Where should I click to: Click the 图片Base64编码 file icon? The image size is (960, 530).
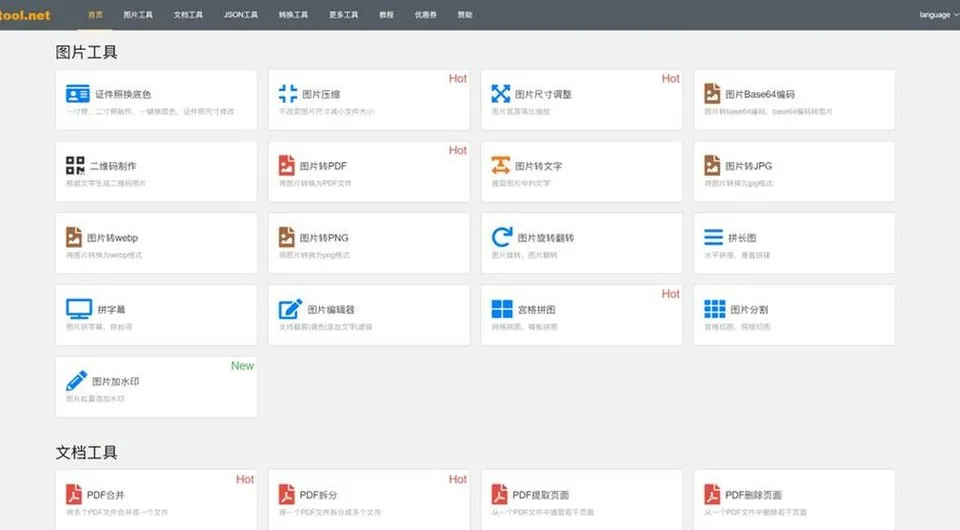[712, 94]
